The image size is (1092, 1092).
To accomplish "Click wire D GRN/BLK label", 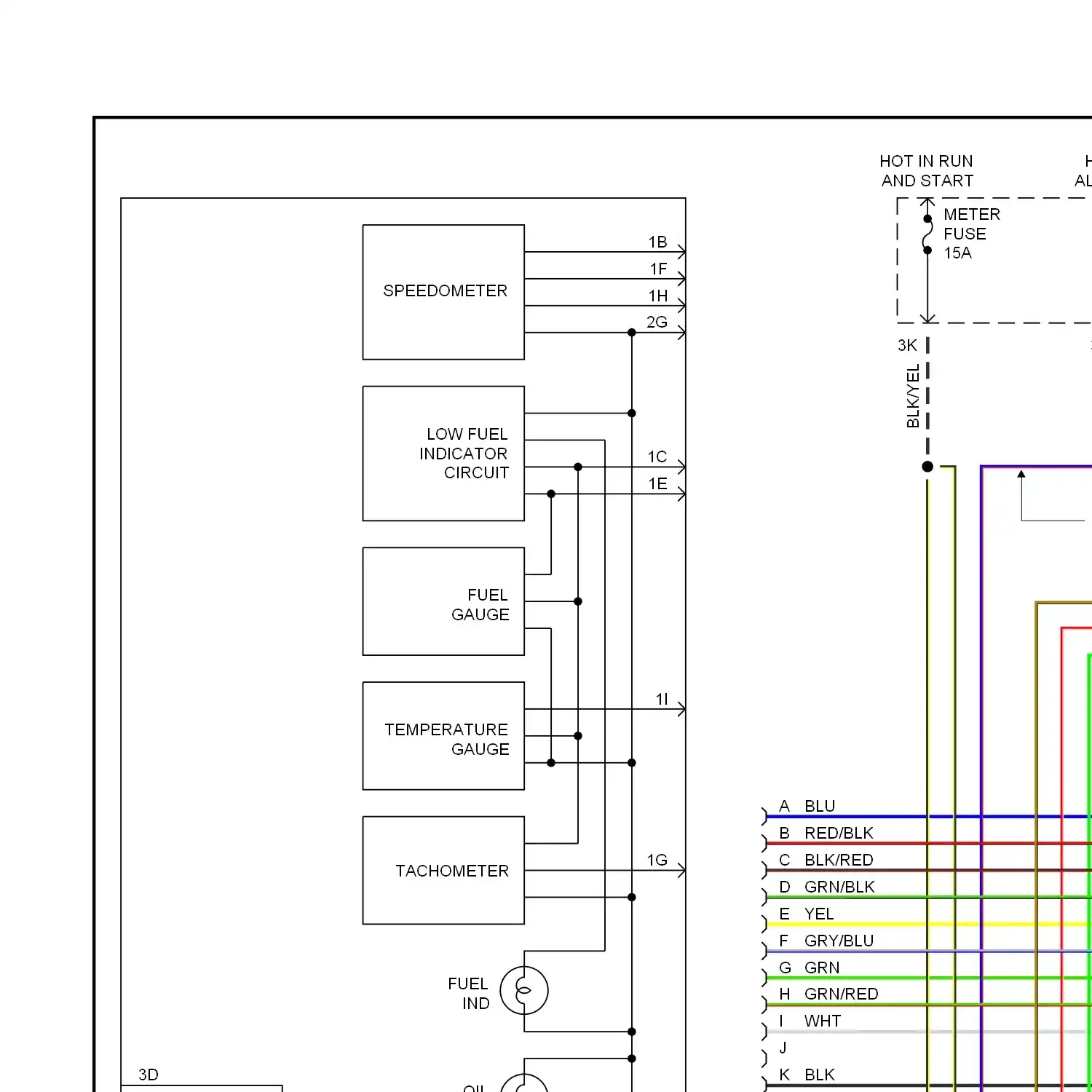I will pos(827,887).
